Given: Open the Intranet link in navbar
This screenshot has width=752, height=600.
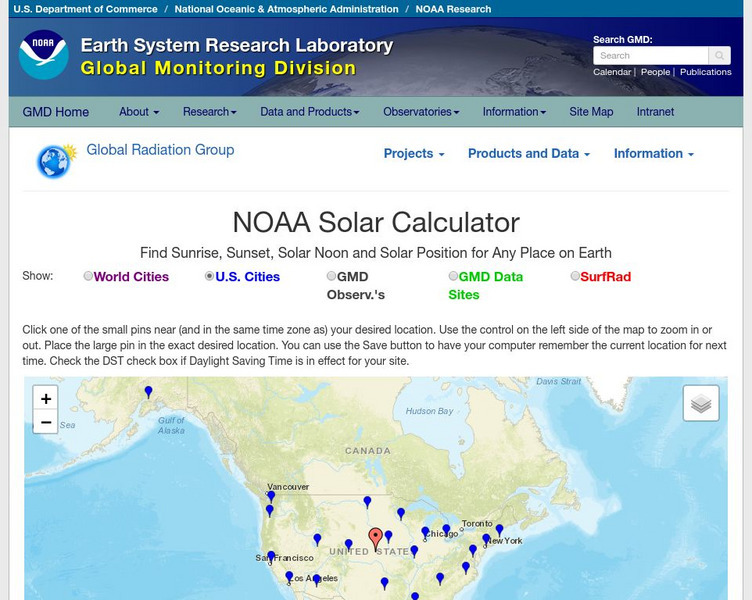Looking at the screenshot, I should 655,112.
